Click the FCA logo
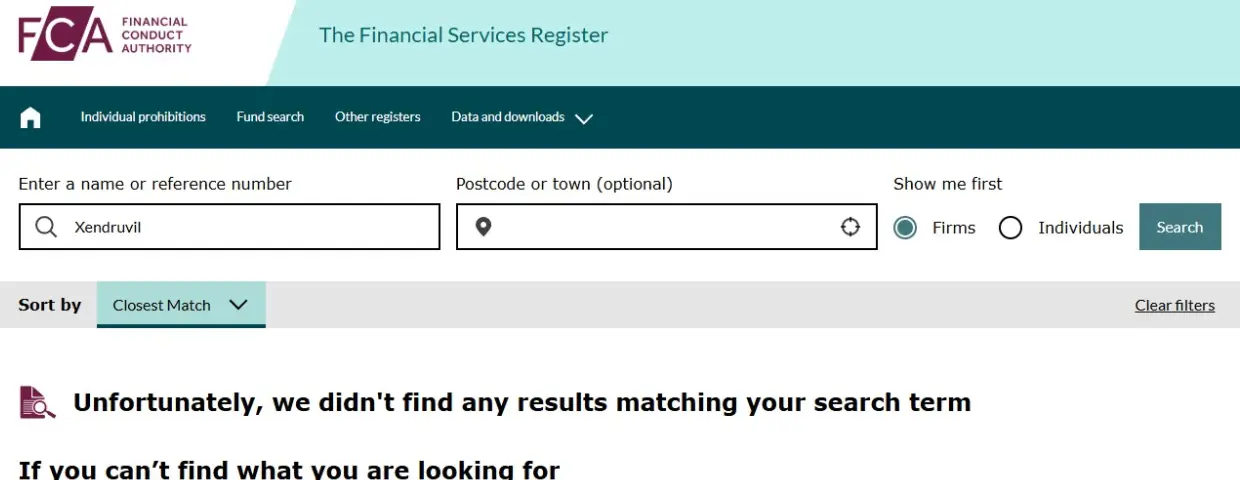Image resolution: width=1240 pixels, height=480 pixels. coord(105,36)
